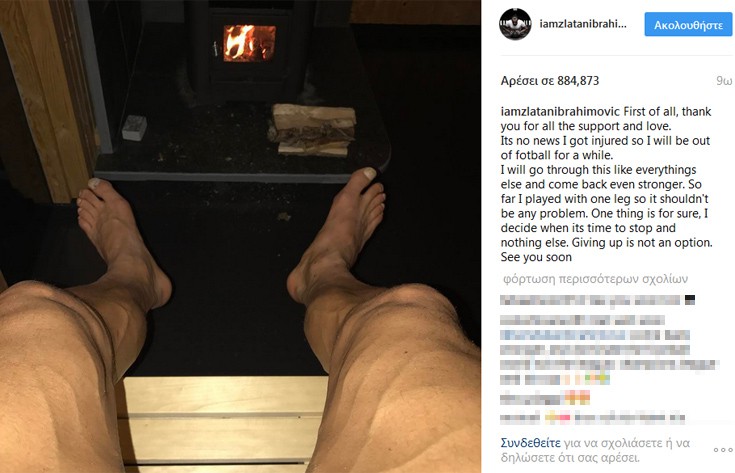Image resolution: width=735 pixels, height=473 pixels.
Task: Click the burning fire in the stove
Action: point(249,43)
